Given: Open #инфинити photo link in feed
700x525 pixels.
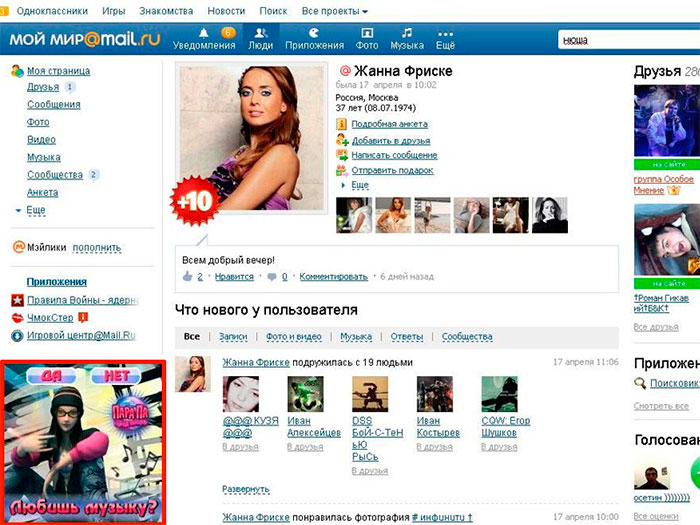Looking at the screenshot, I should coord(442,517).
